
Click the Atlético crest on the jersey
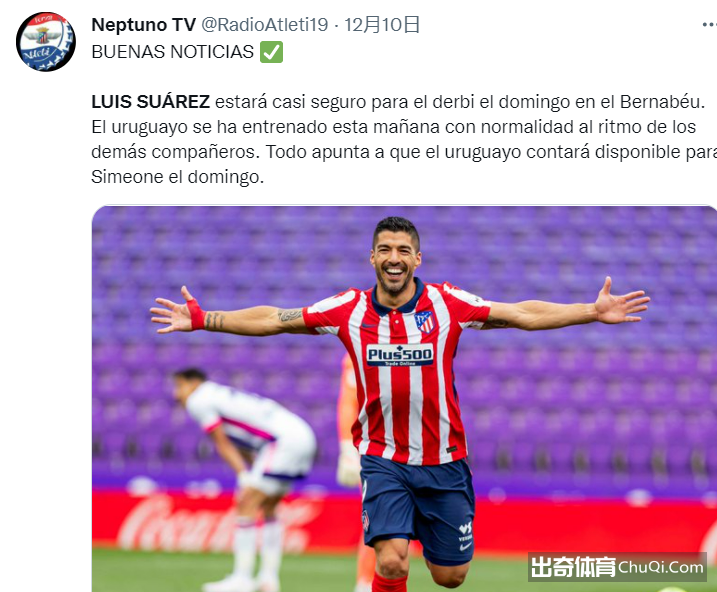[424, 322]
